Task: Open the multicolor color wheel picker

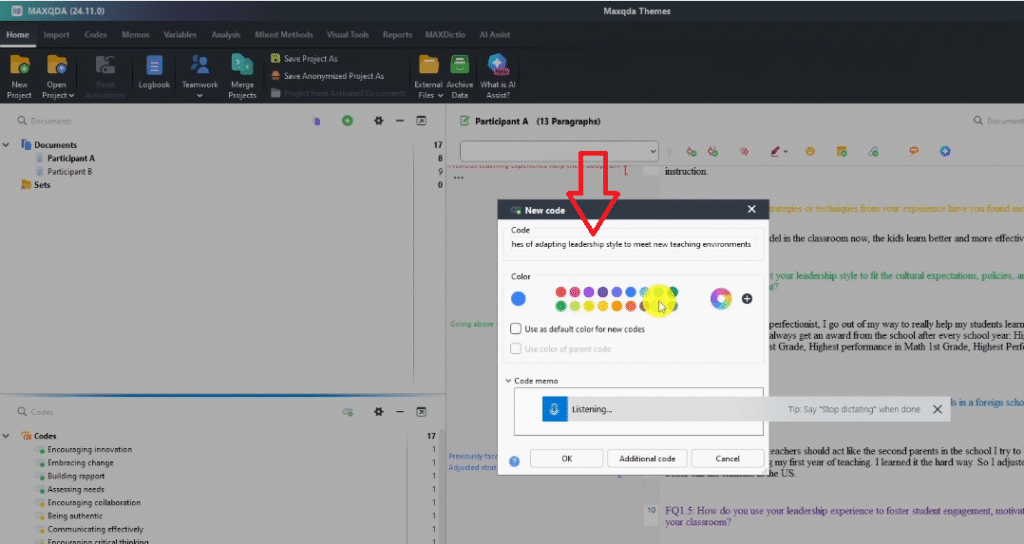Action: [720, 298]
